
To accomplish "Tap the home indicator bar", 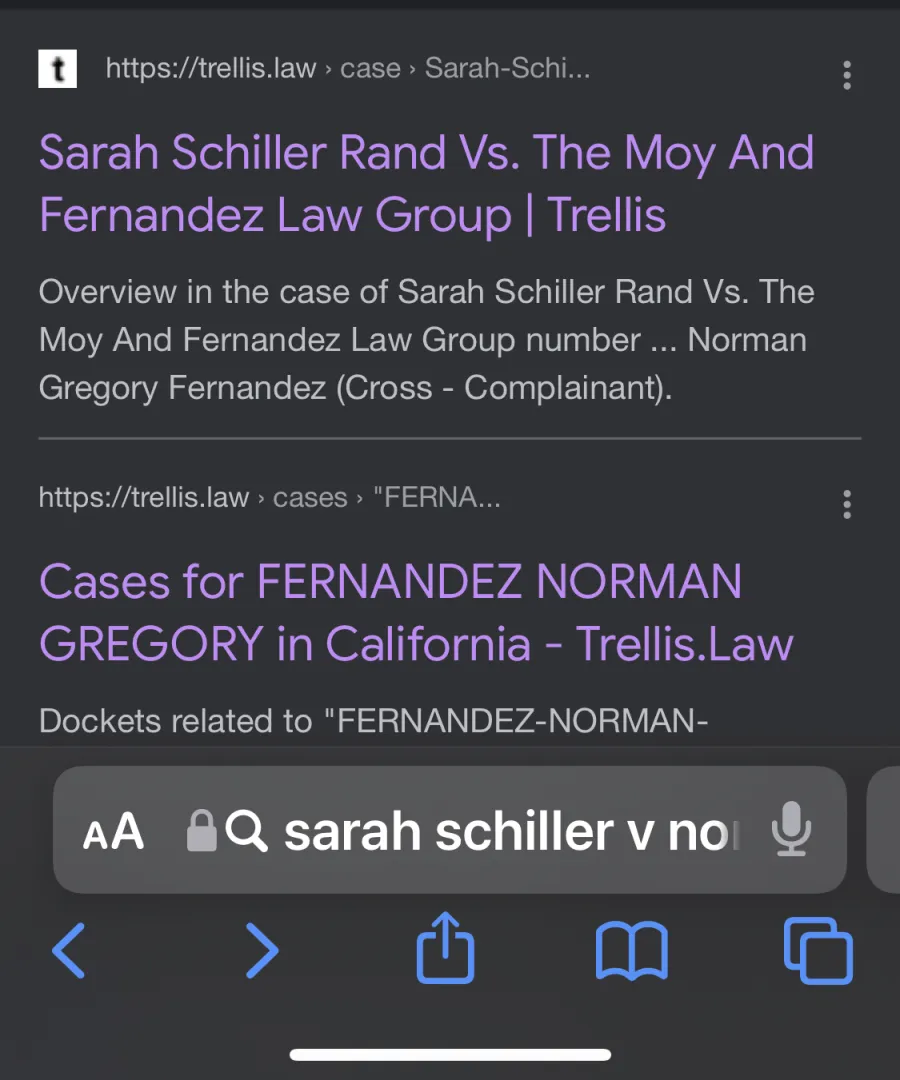I will [450, 1054].
